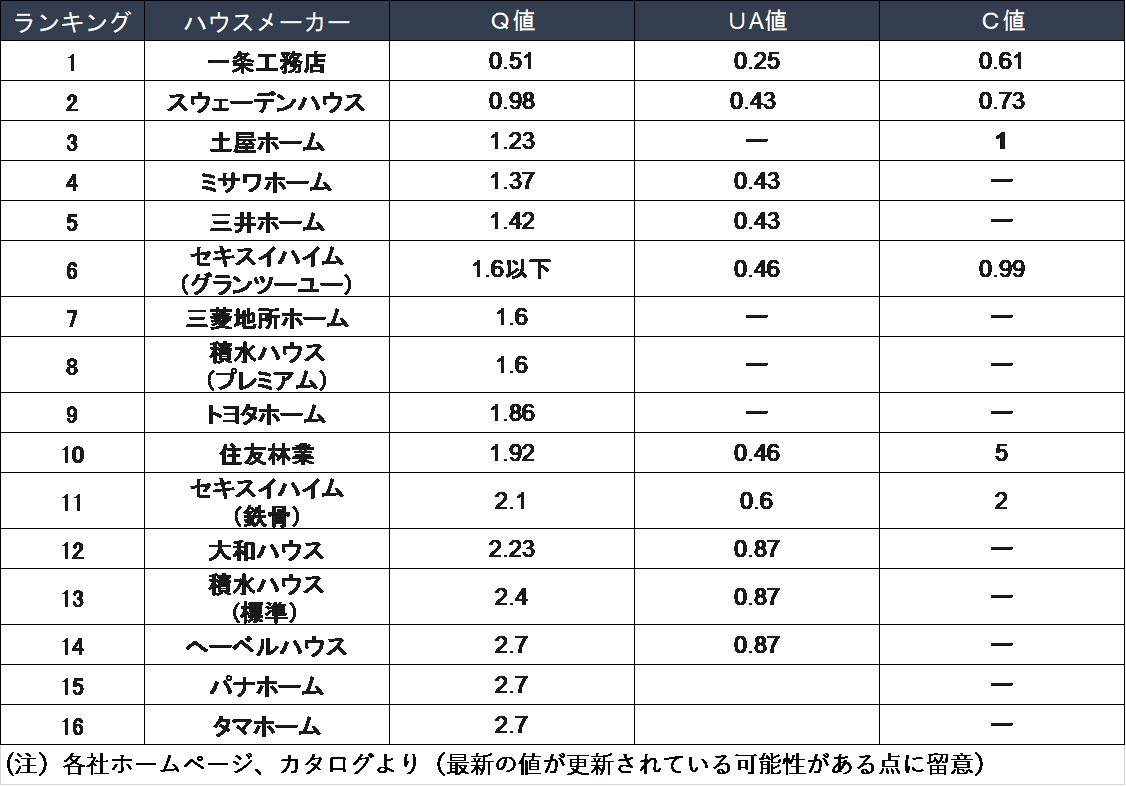This screenshot has height=786, width=1126.
Task: Click UA値 0.46 for セキスイハイム グランツーユー
Action: (756, 269)
